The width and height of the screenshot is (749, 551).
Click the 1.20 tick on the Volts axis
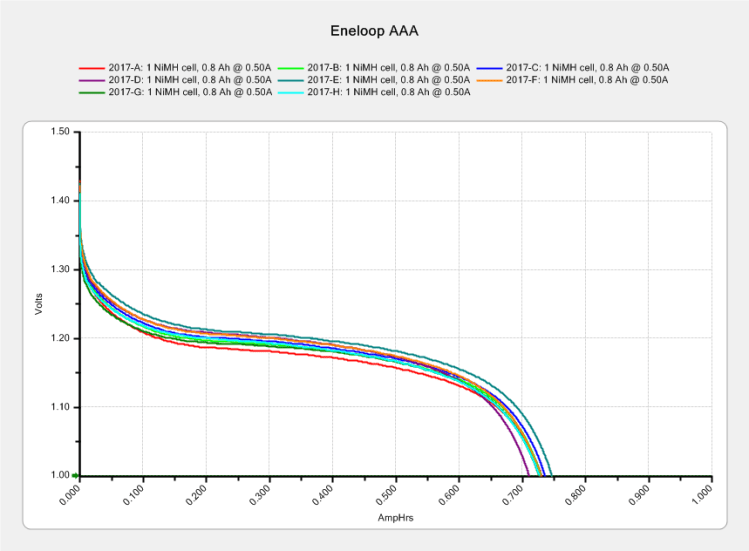[x=59, y=338]
